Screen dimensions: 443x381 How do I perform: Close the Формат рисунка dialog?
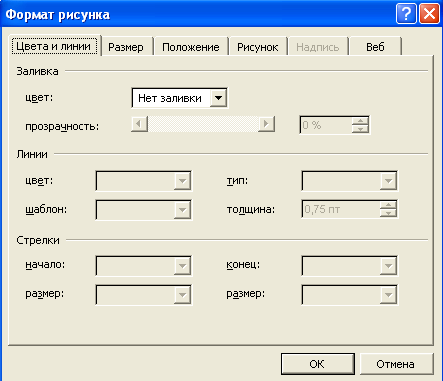tap(429, 14)
